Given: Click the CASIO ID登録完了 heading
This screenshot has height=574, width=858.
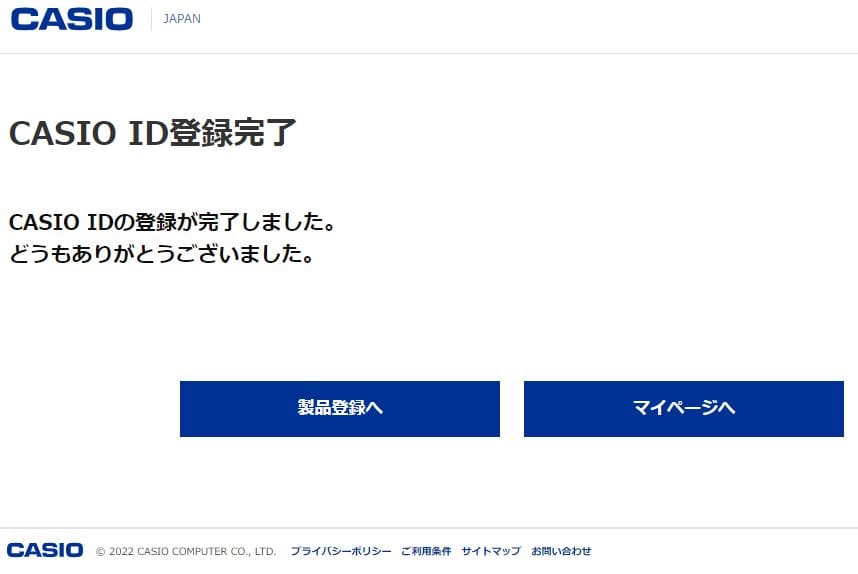Looking at the screenshot, I should pos(153,133).
